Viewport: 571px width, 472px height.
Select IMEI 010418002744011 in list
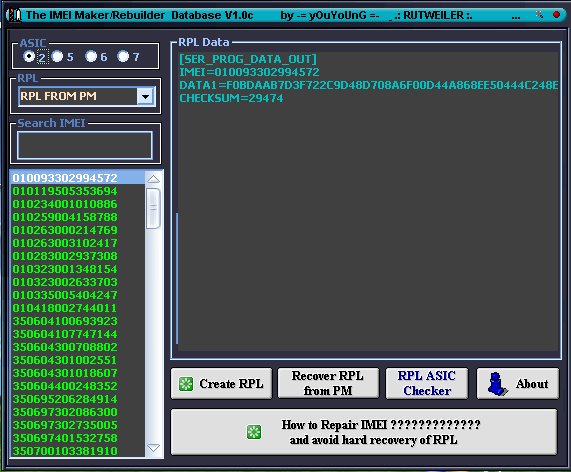(78, 308)
